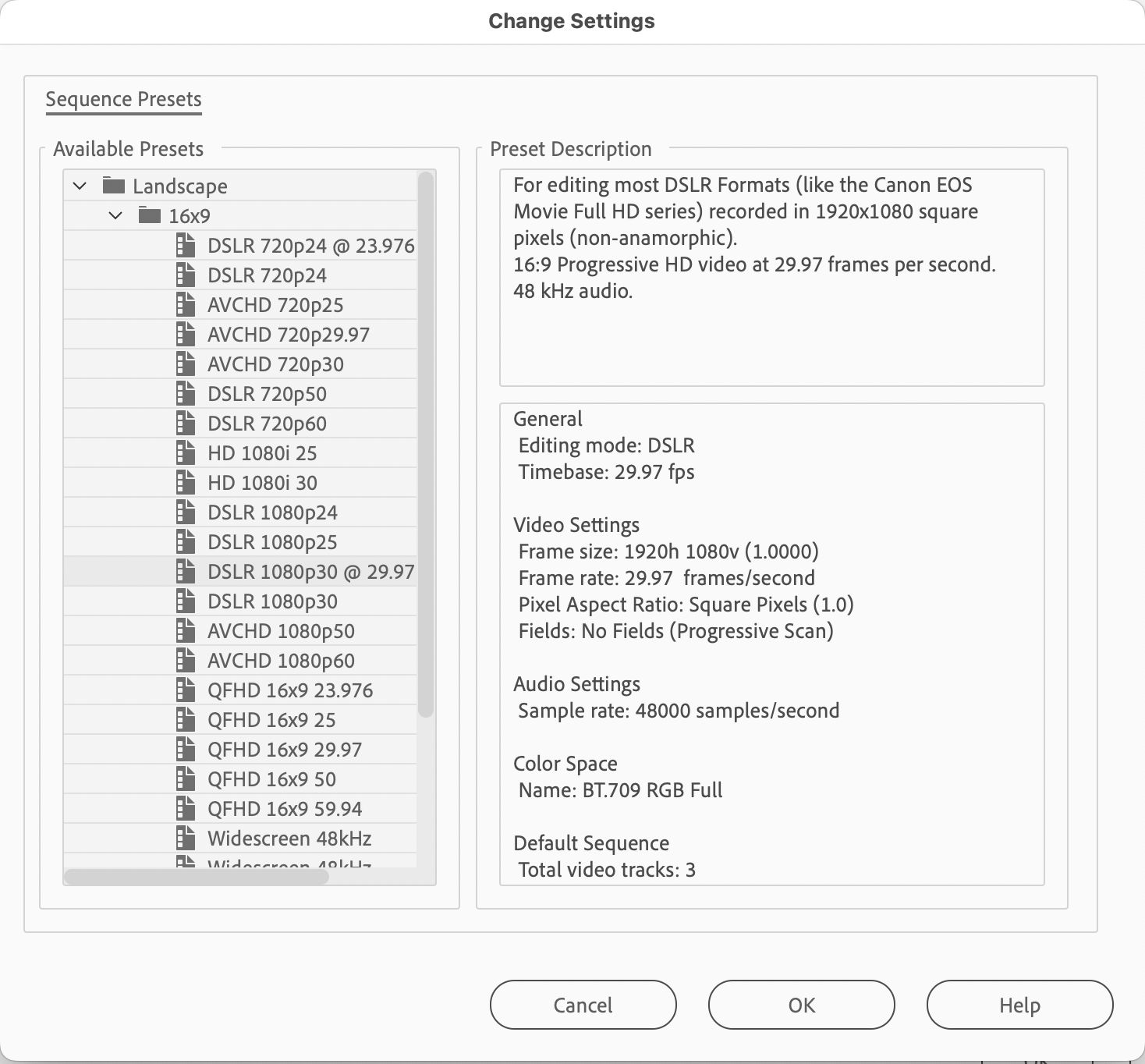
Task: Collapse the 16x9 folder
Action: (x=115, y=215)
